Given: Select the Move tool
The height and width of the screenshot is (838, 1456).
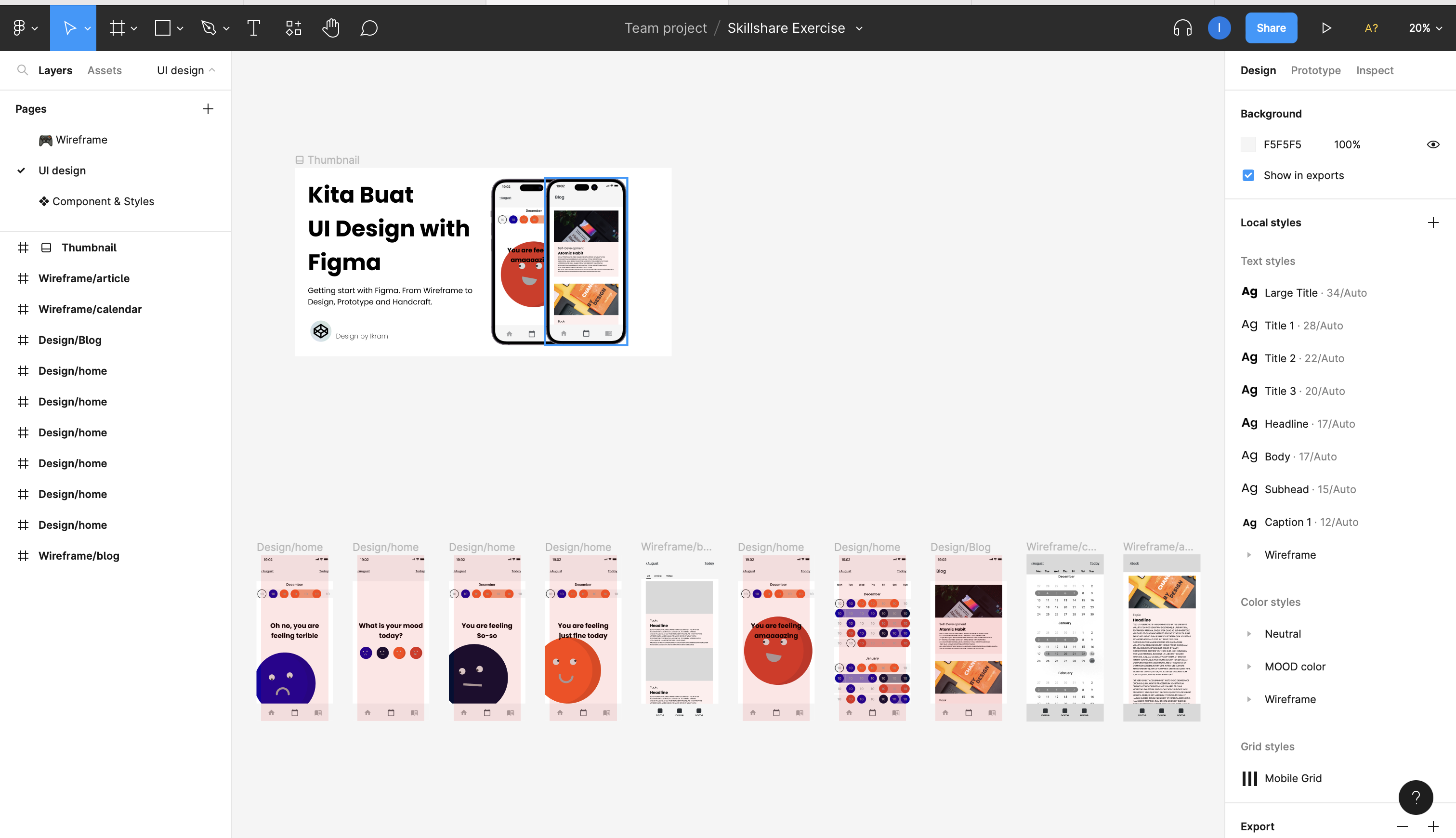Looking at the screenshot, I should [x=69, y=27].
